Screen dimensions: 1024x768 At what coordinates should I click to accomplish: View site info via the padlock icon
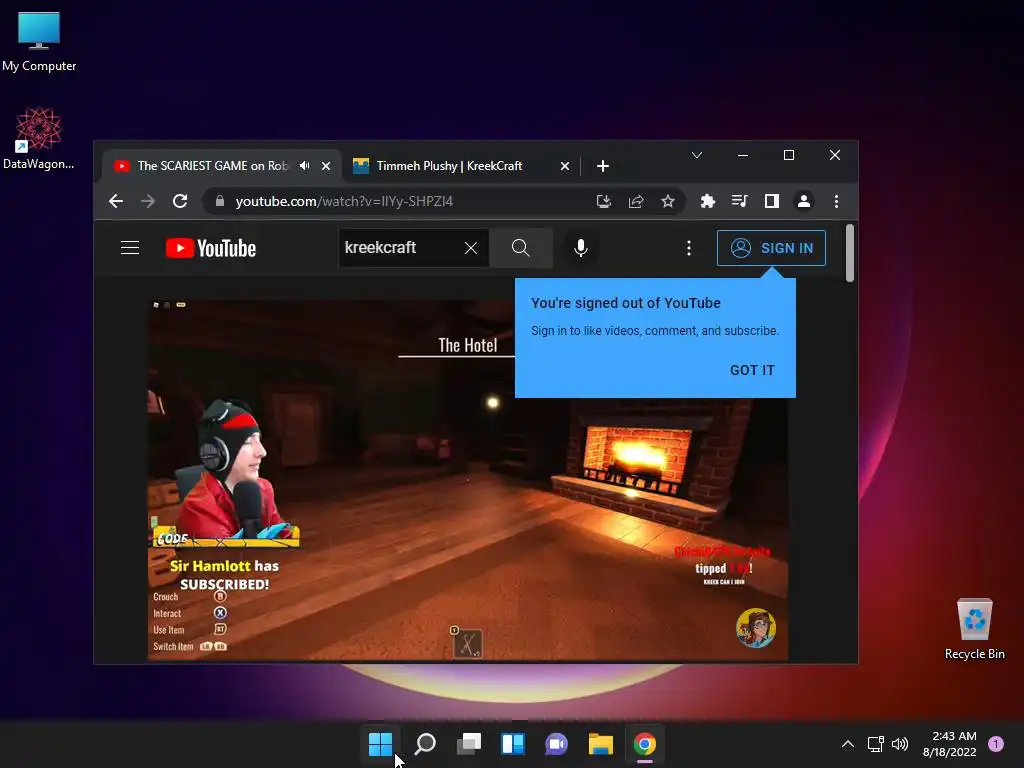point(220,201)
